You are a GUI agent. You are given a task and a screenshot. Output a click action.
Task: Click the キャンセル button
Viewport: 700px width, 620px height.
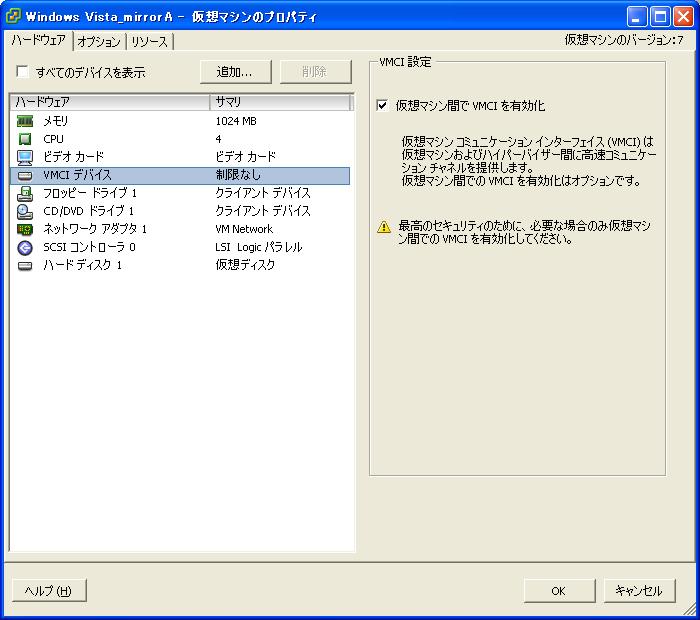click(639, 591)
